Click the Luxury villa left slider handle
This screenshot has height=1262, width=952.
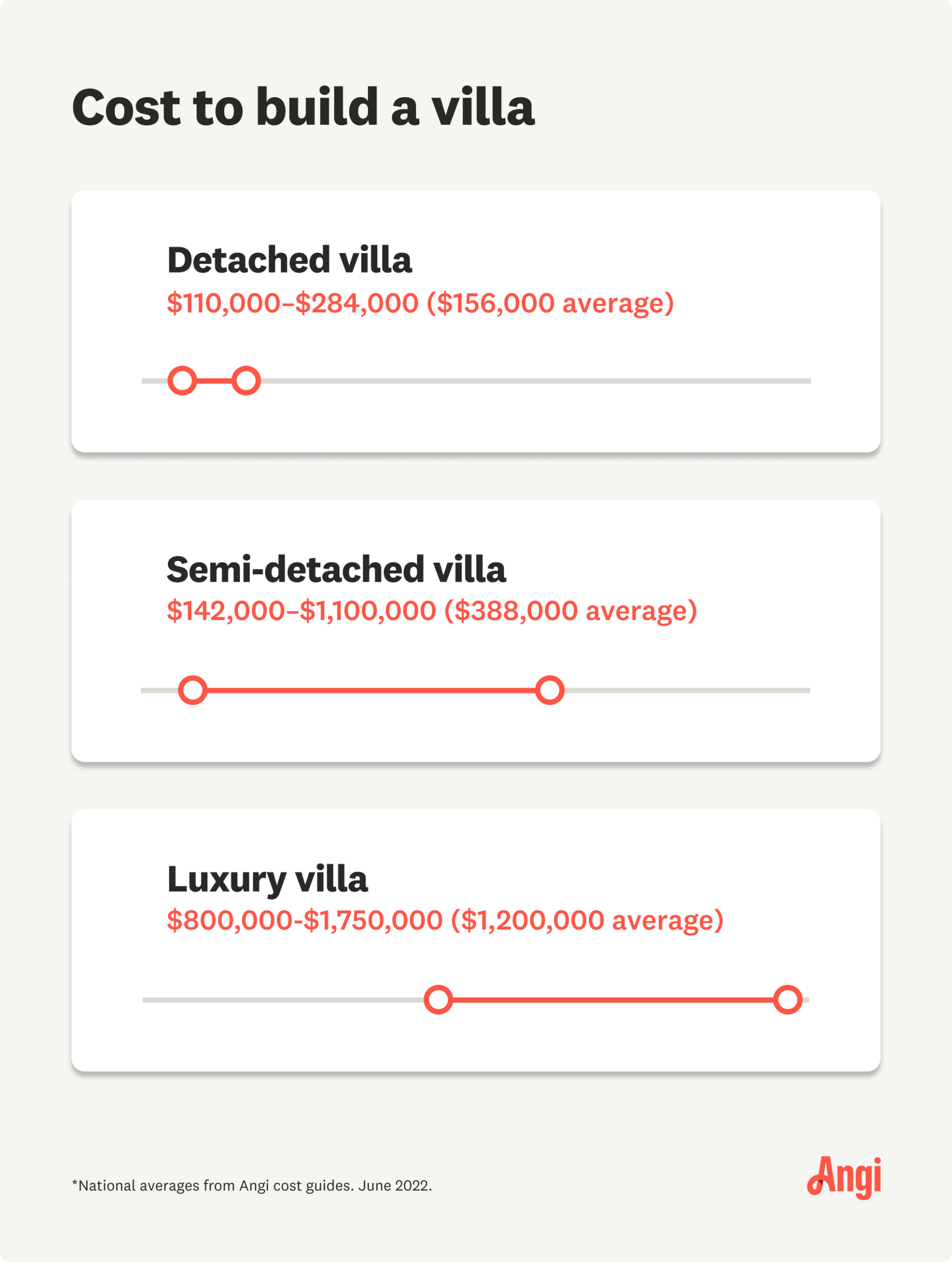438,1000
